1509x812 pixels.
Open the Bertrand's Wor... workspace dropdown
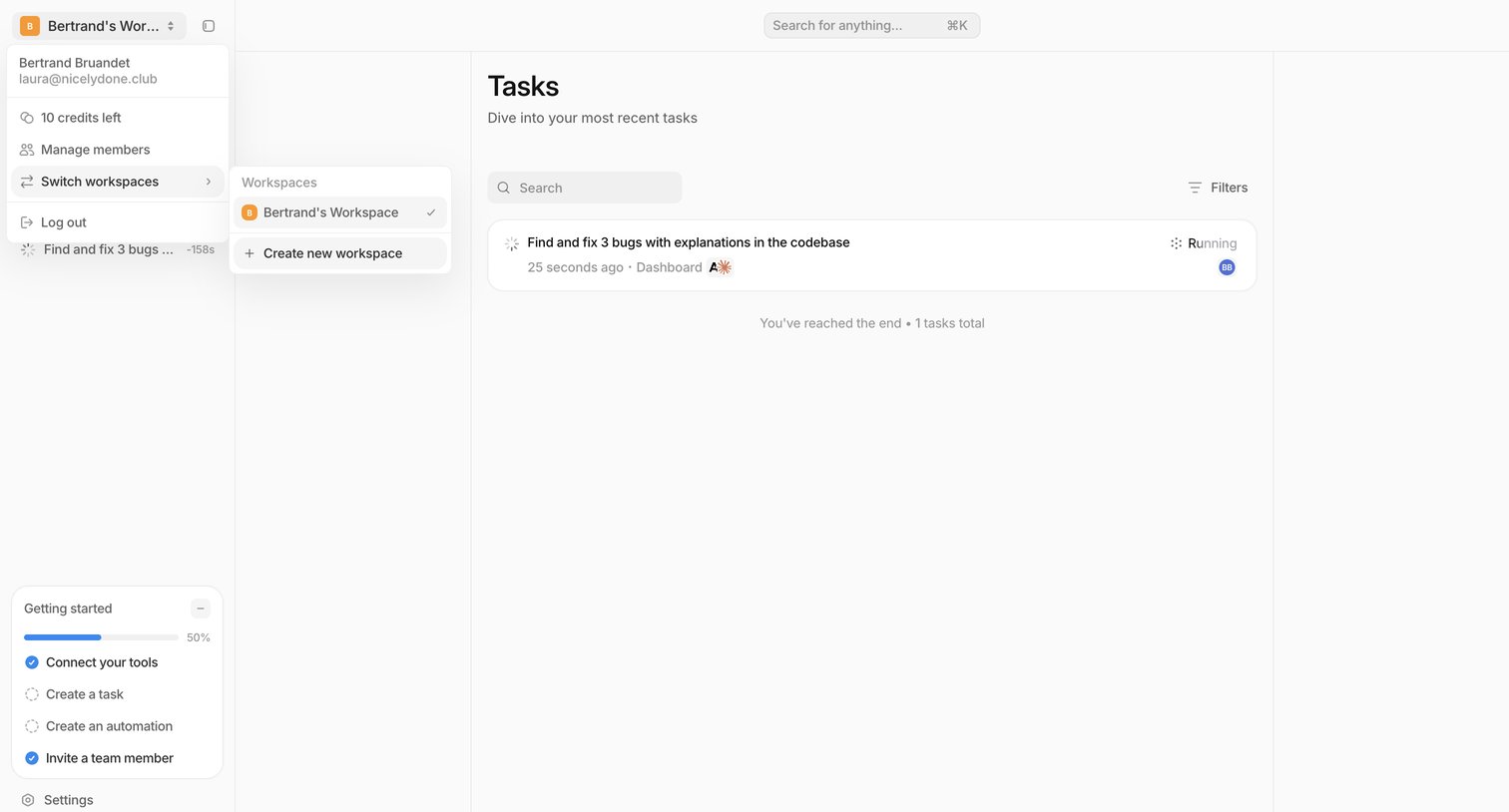(99, 26)
